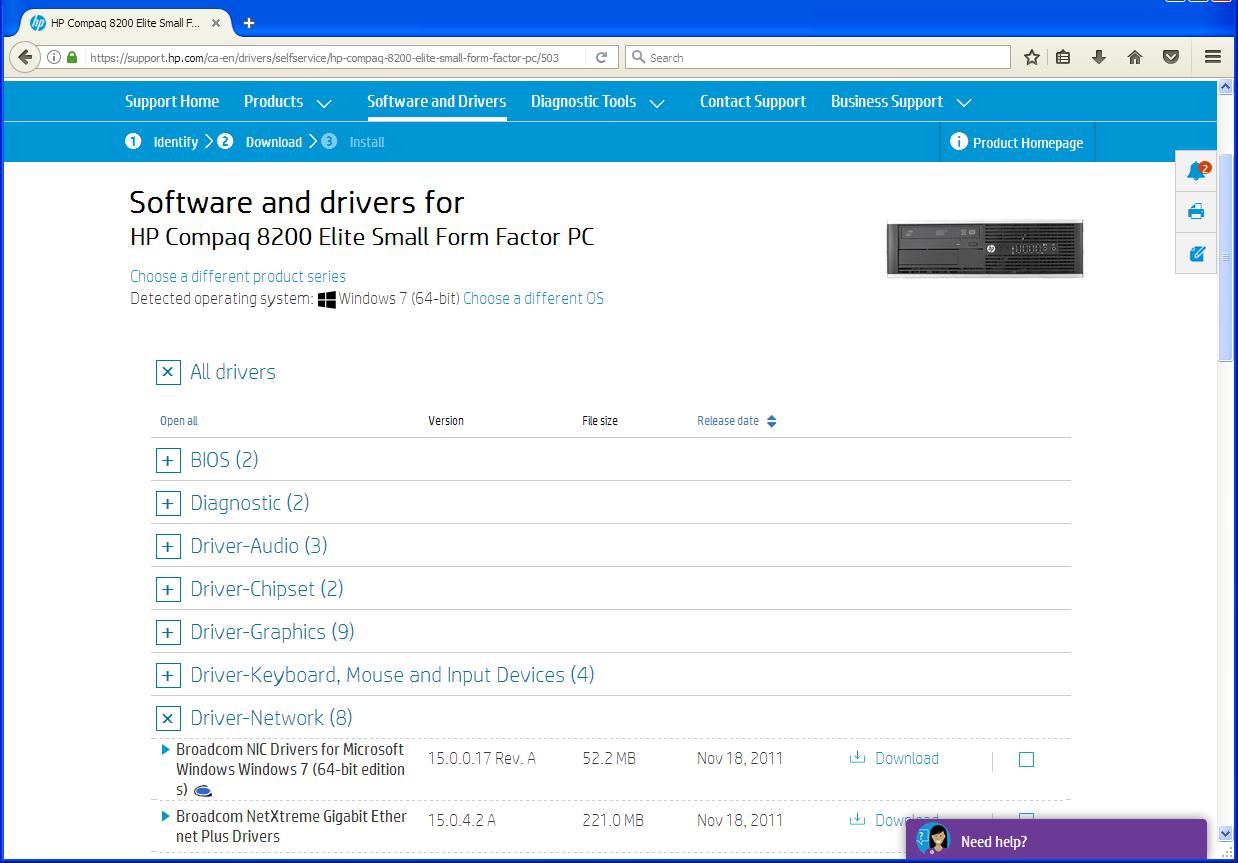1238x863 pixels.
Task: Tick the Broadcom NIC Drivers checkbox
Action: 1026,760
